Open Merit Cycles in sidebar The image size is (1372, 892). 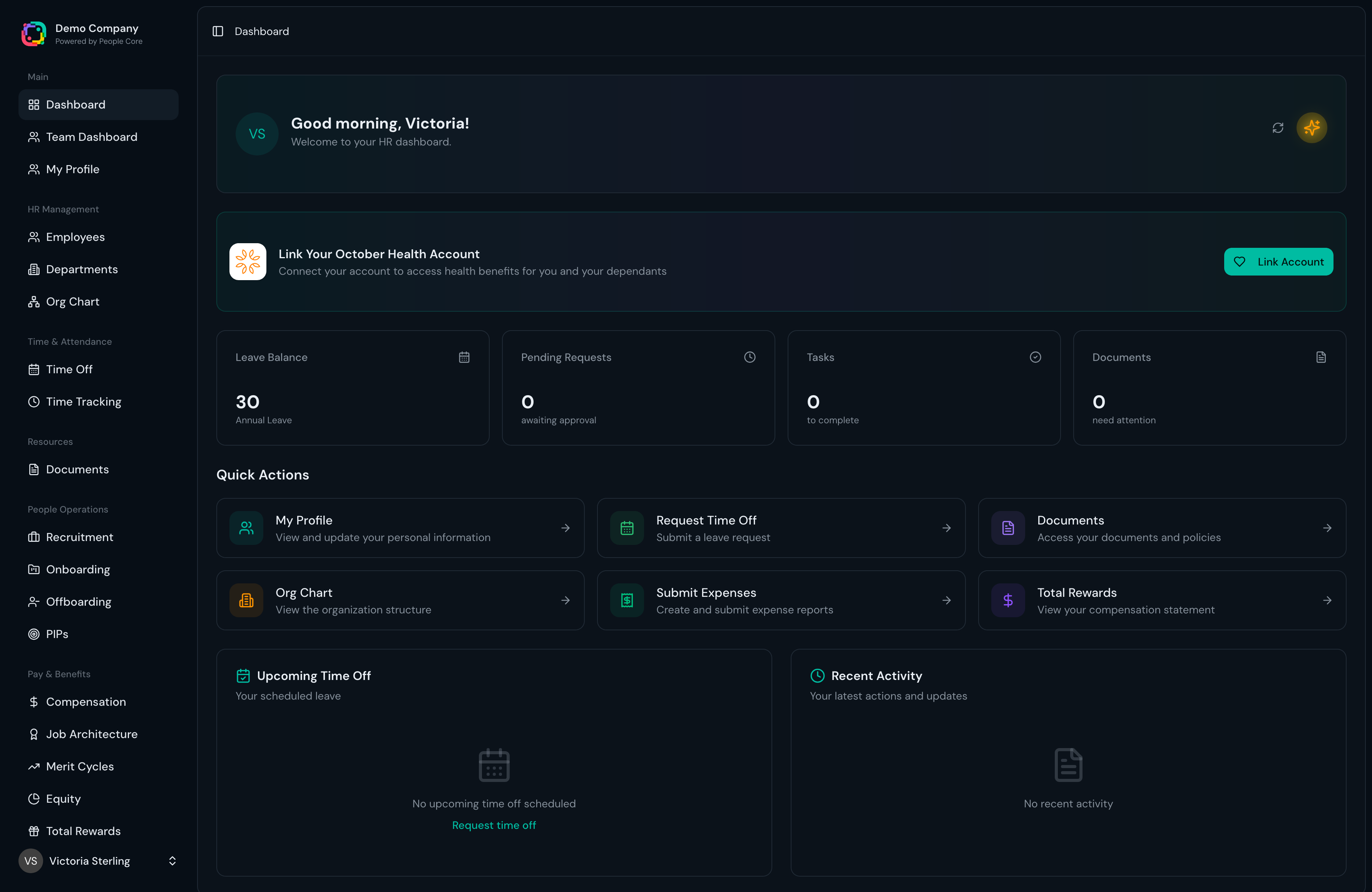coord(80,767)
